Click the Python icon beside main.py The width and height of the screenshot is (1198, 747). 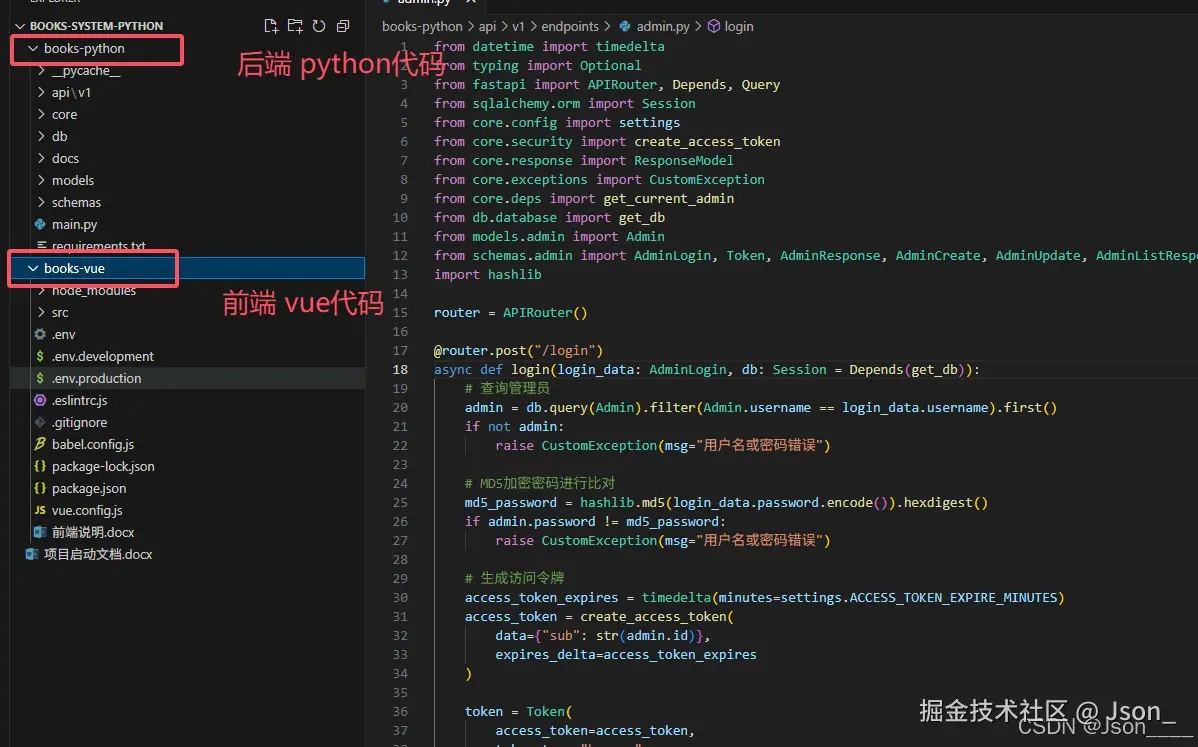(40, 225)
